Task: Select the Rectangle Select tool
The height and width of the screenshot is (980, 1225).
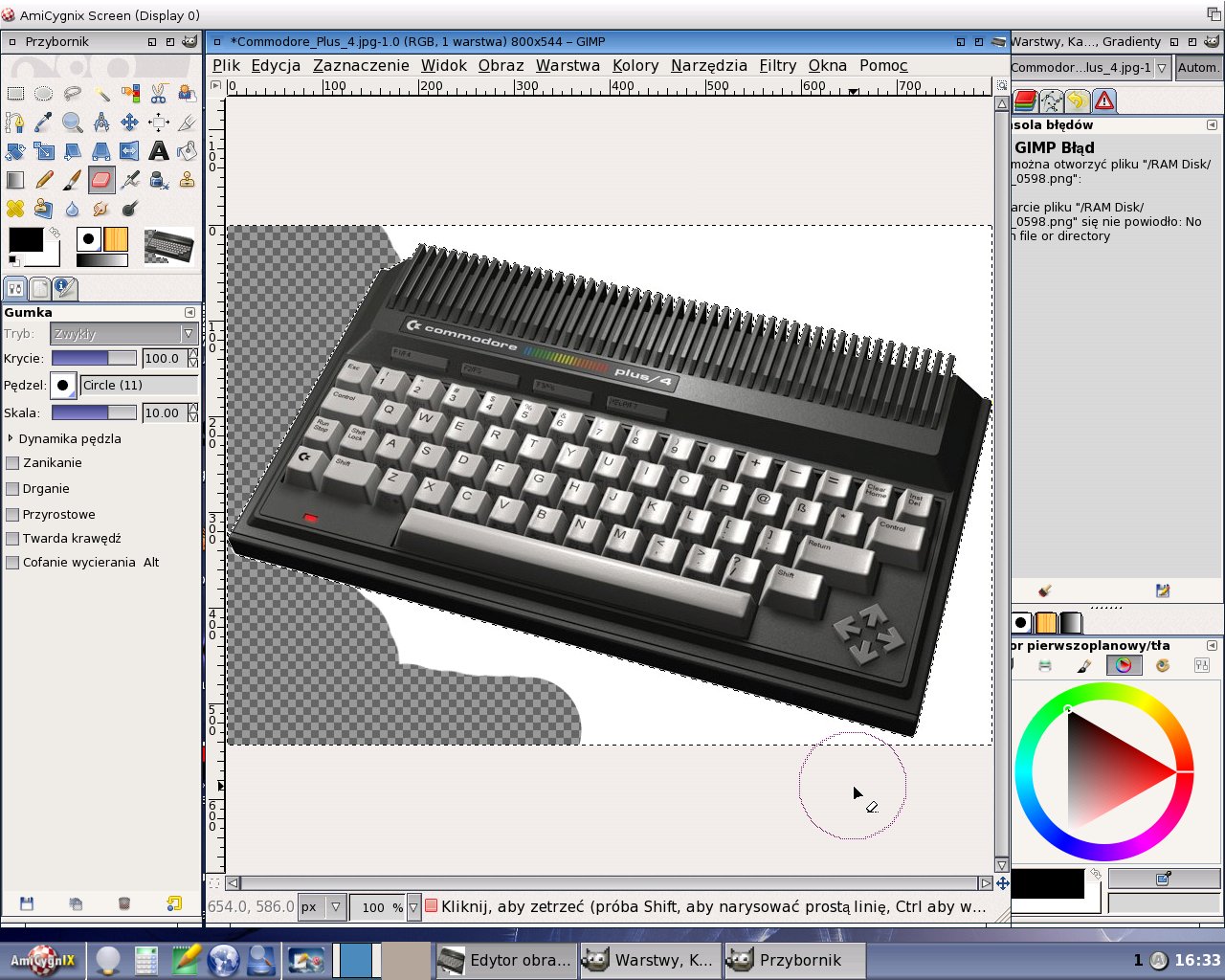Action: coord(15,94)
